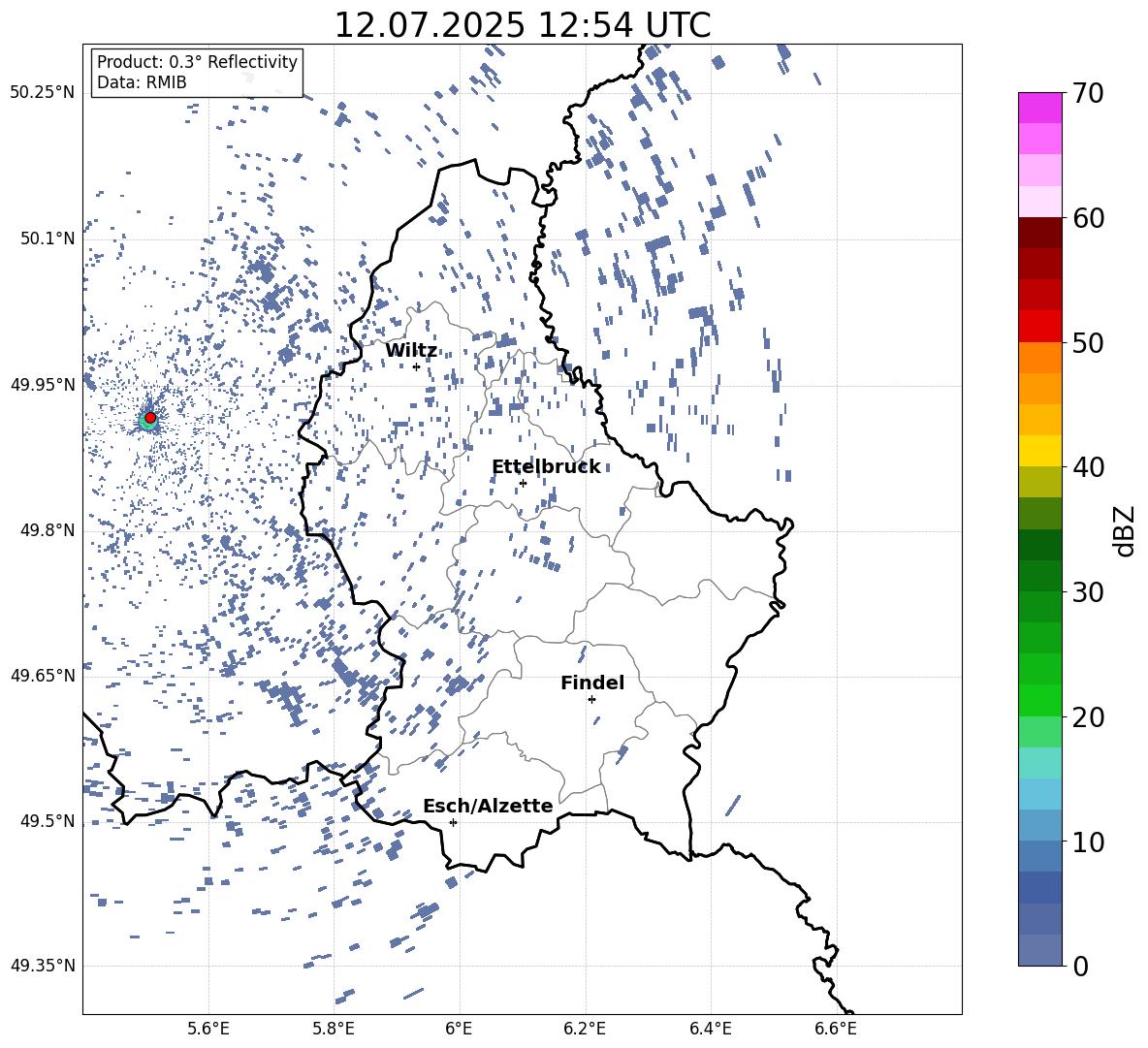Click the 50.25°N latitude label
1148x1048 pixels.
(43, 93)
